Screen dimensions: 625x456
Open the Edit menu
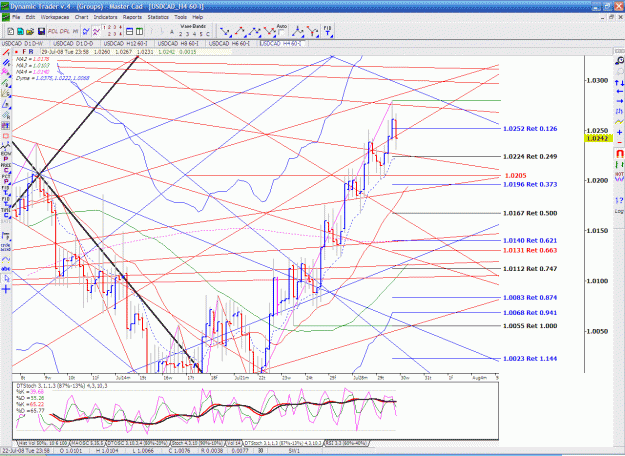point(30,17)
